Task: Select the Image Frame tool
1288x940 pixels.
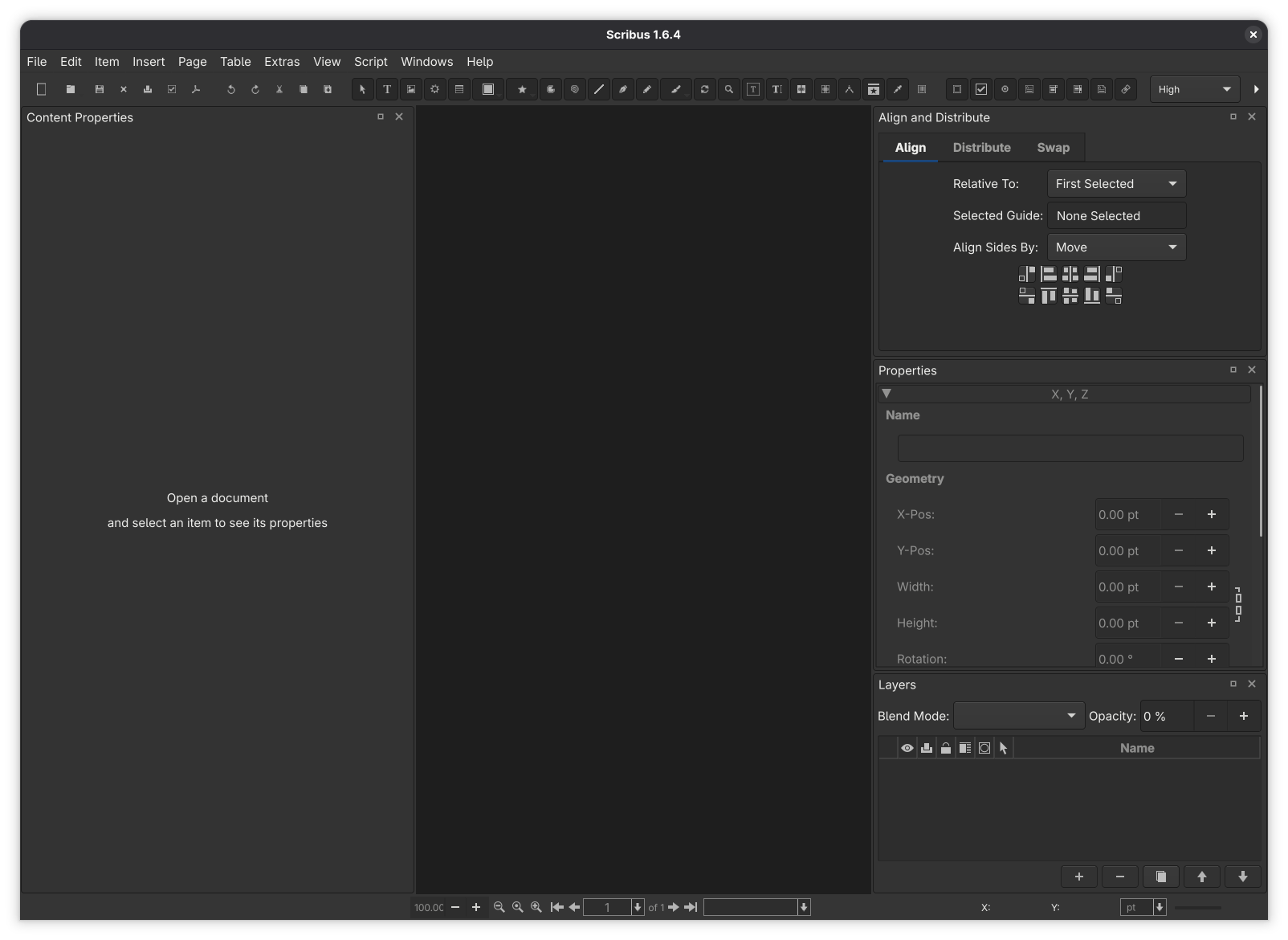Action: 411,89
